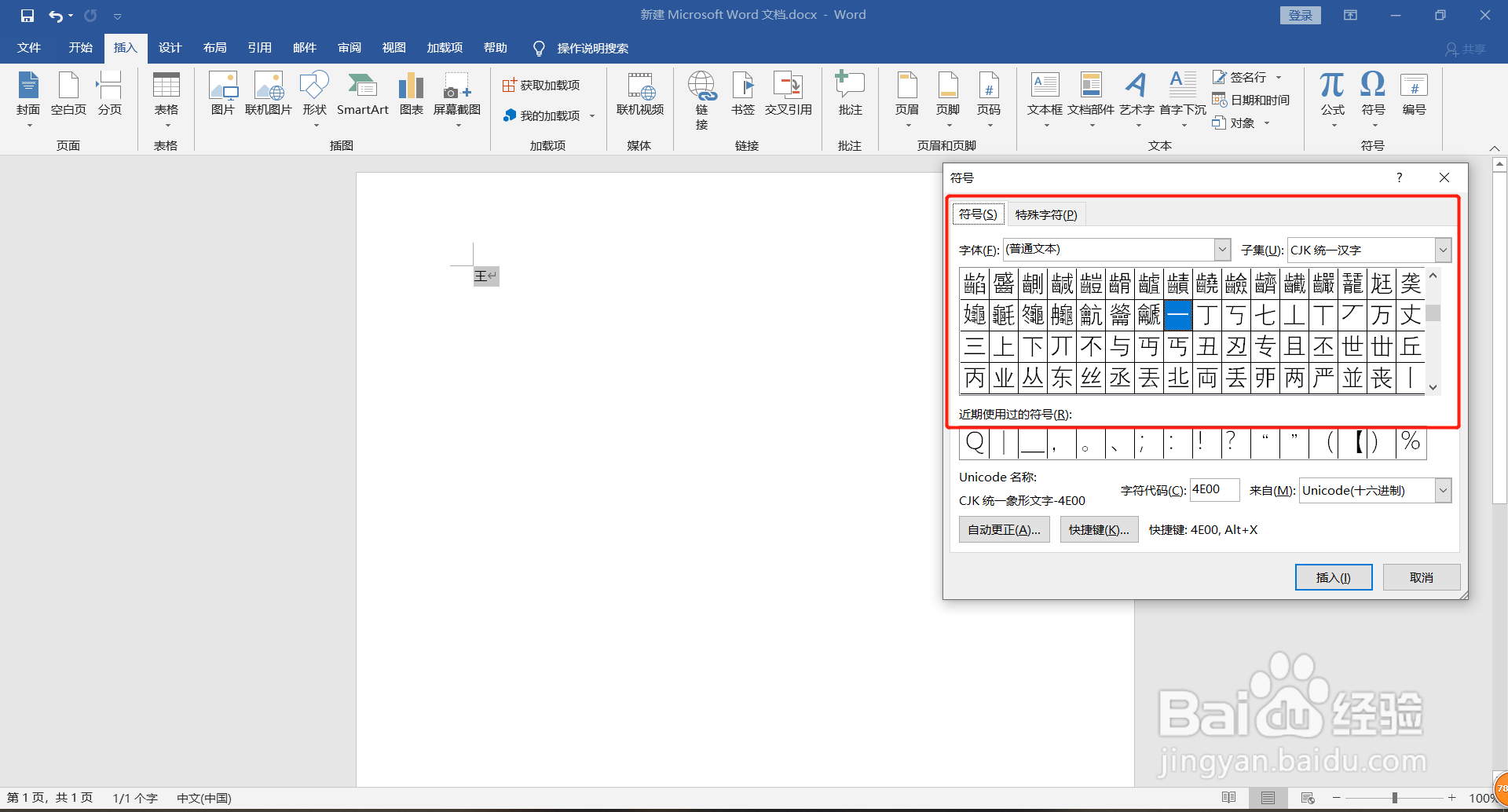Switch to the Layout (布局) ribbon tab
This screenshot has height=812, width=1508.
click(214, 48)
